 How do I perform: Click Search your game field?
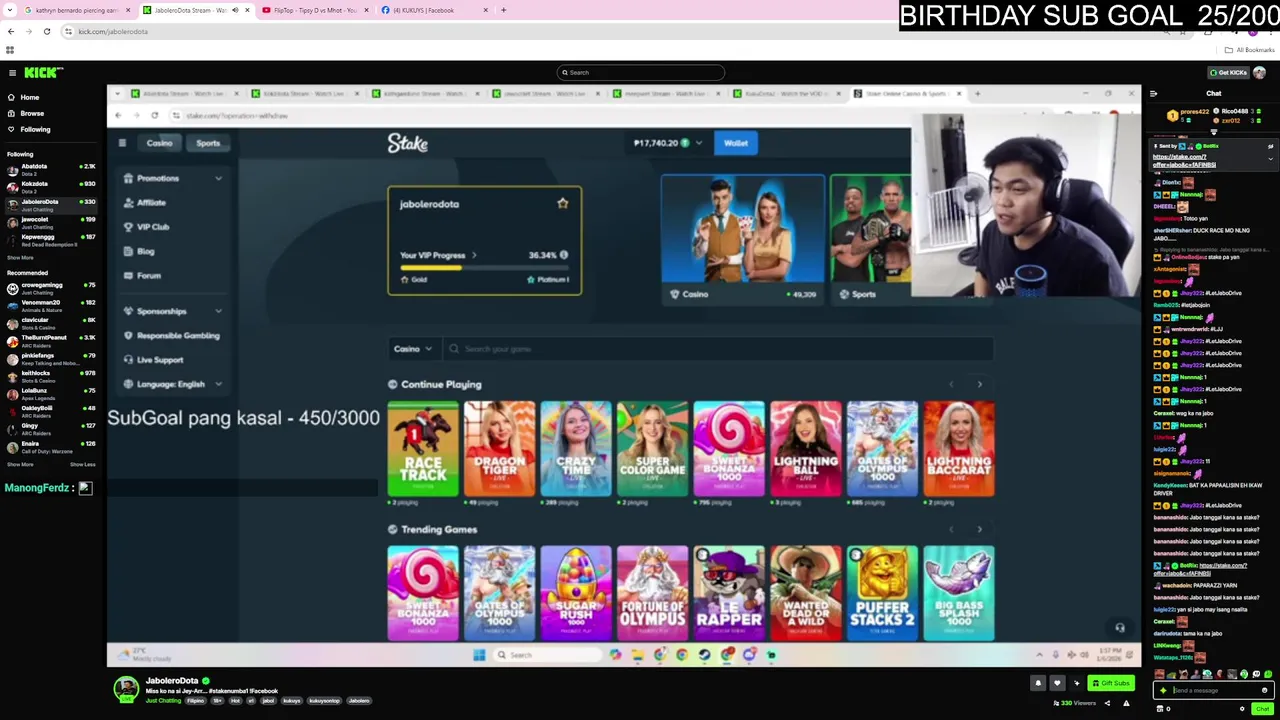coord(716,349)
